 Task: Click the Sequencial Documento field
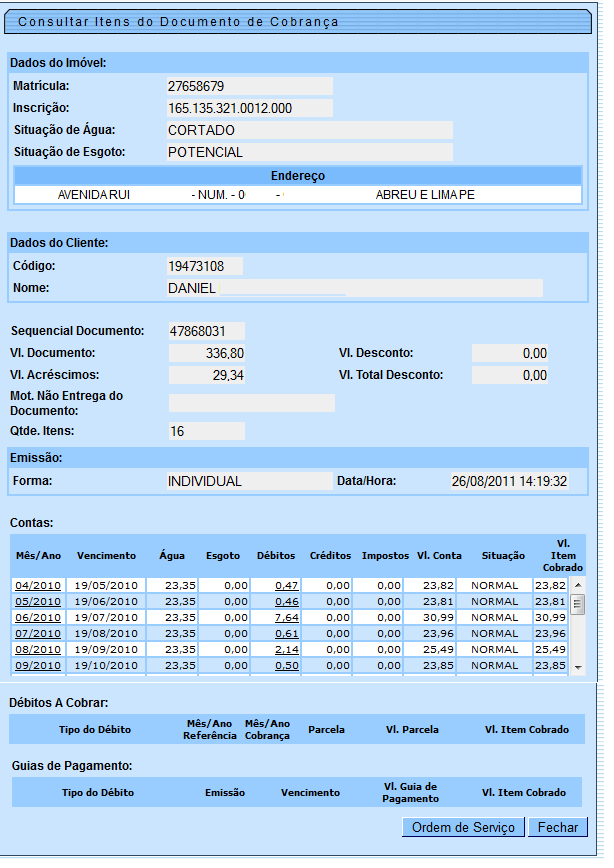pos(206,331)
